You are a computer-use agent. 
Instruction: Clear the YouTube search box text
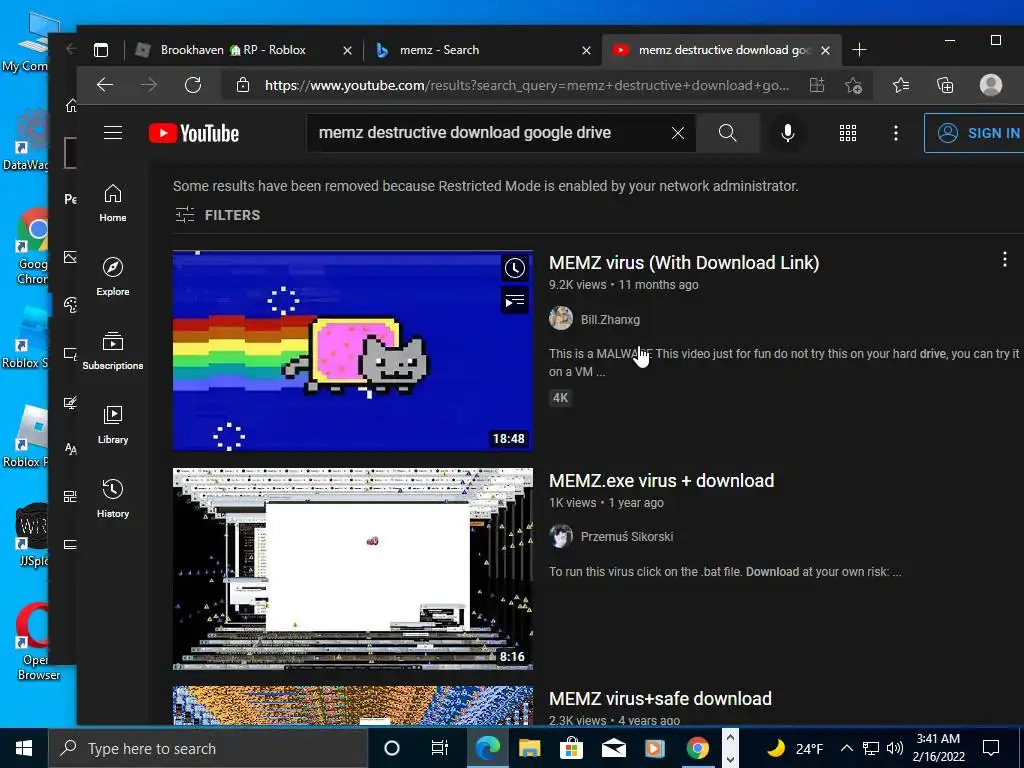click(678, 133)
